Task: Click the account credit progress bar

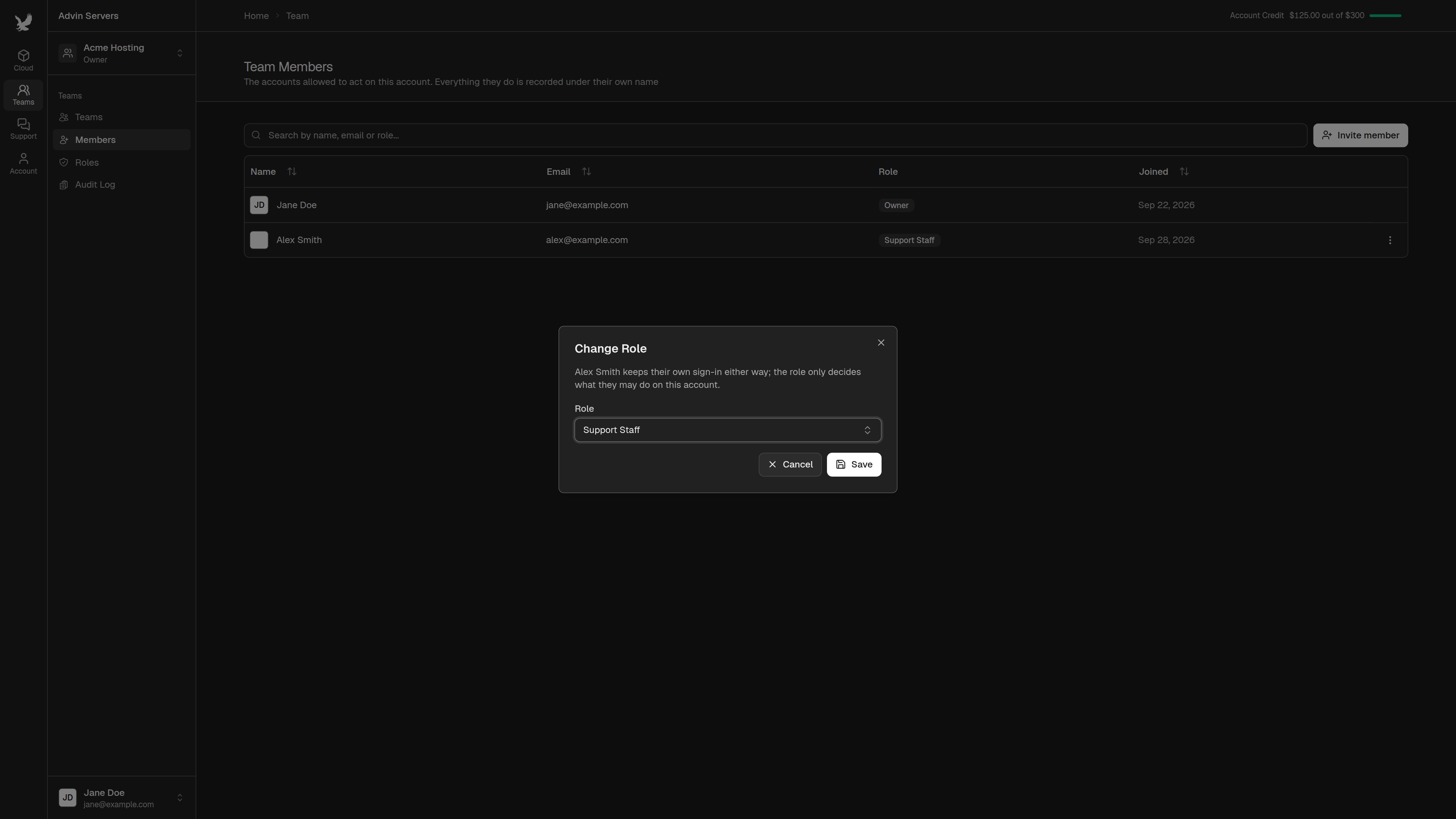Action: tap(1385, 16)
